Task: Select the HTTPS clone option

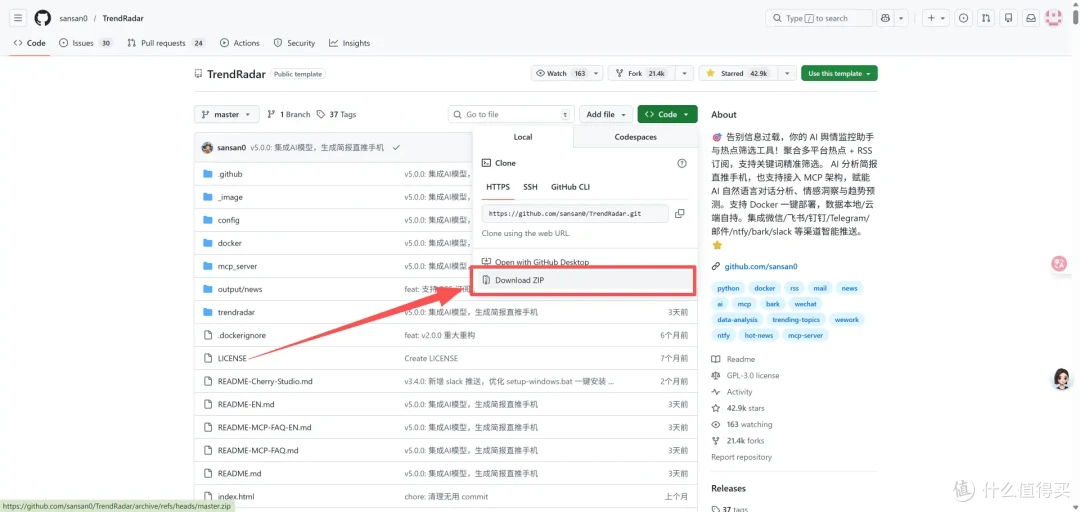Action: (498, 187)
